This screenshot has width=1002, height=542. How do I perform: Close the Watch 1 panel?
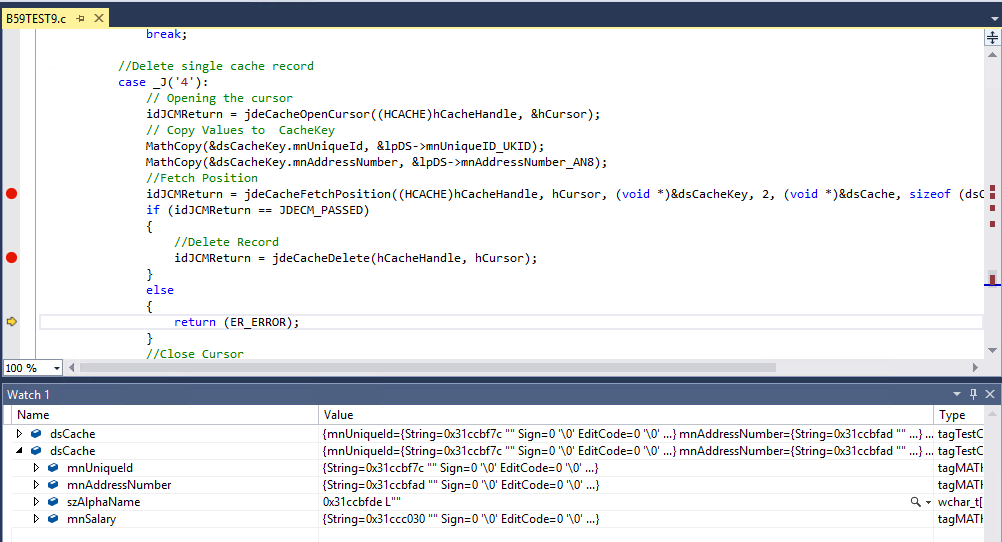[x=990, y=394]
